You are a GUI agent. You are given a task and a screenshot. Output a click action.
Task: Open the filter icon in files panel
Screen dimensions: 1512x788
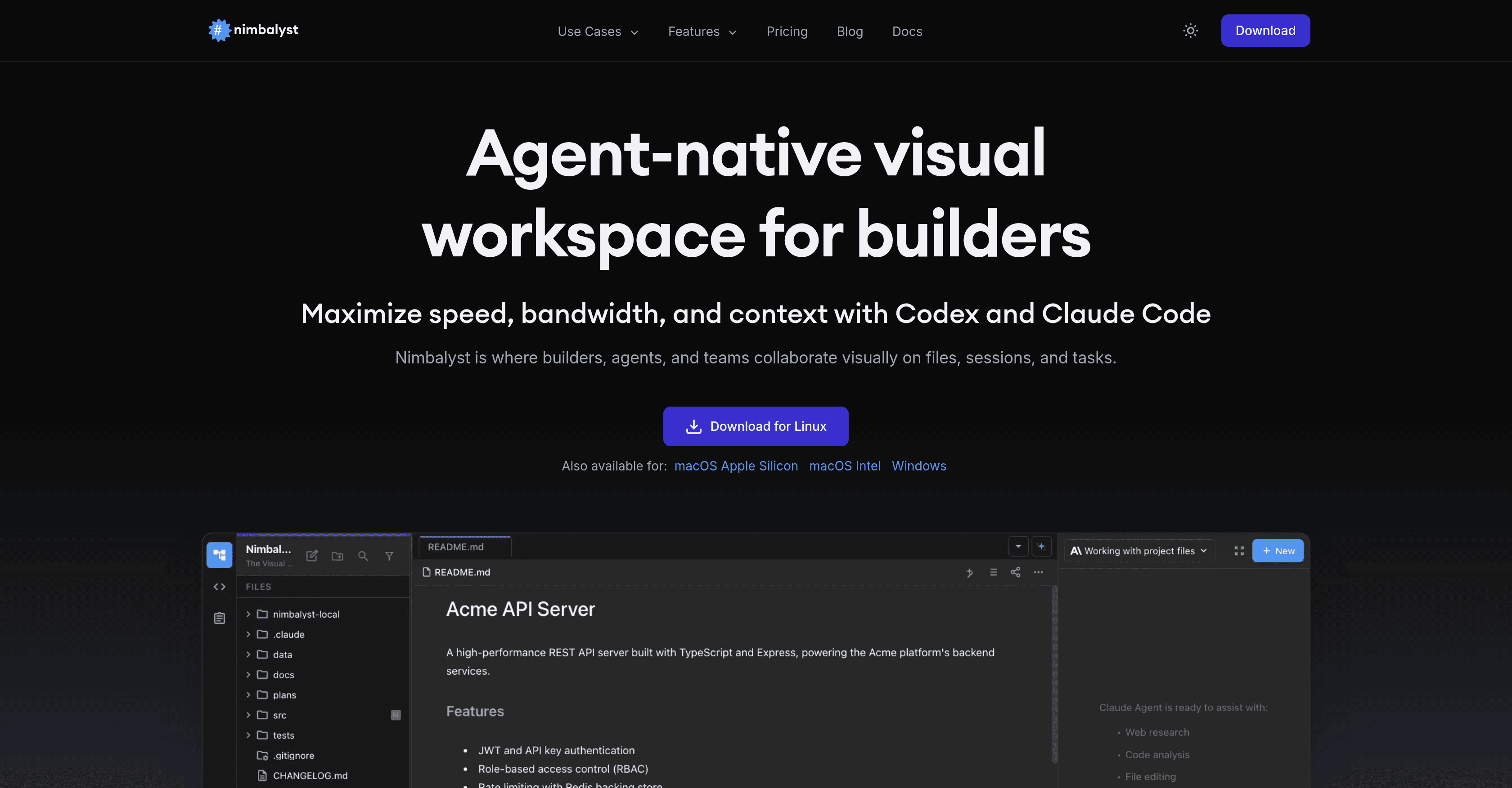(x=390, y=555)
